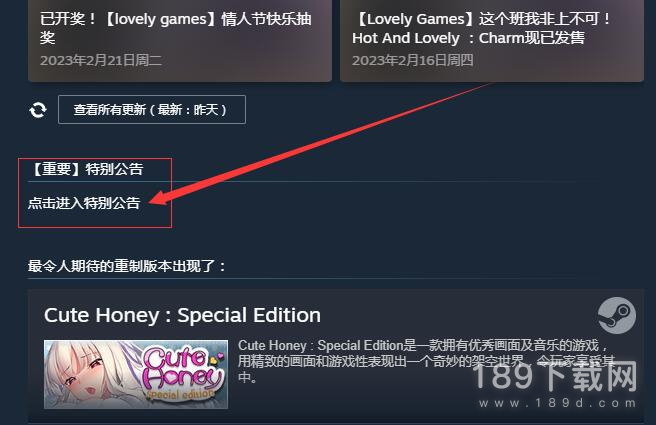Click the Cute Honey : Special Edition title
This screenshot has width=656, height=425.
click(182, 315)
